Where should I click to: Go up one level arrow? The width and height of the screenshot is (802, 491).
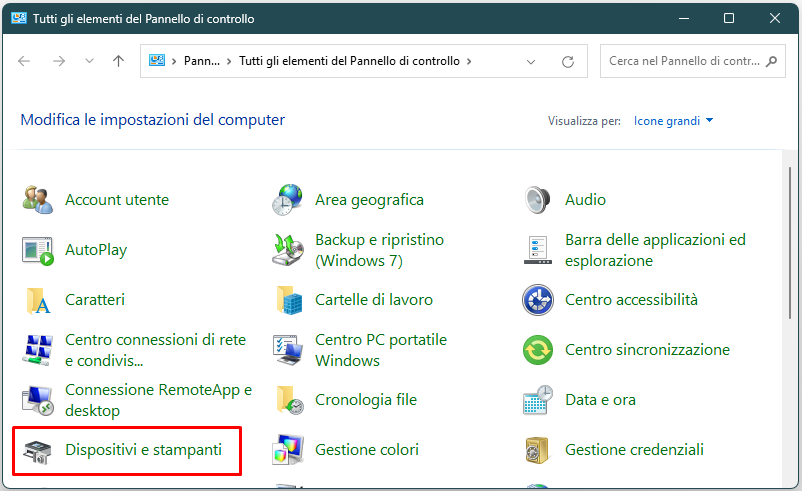(118, 61)
